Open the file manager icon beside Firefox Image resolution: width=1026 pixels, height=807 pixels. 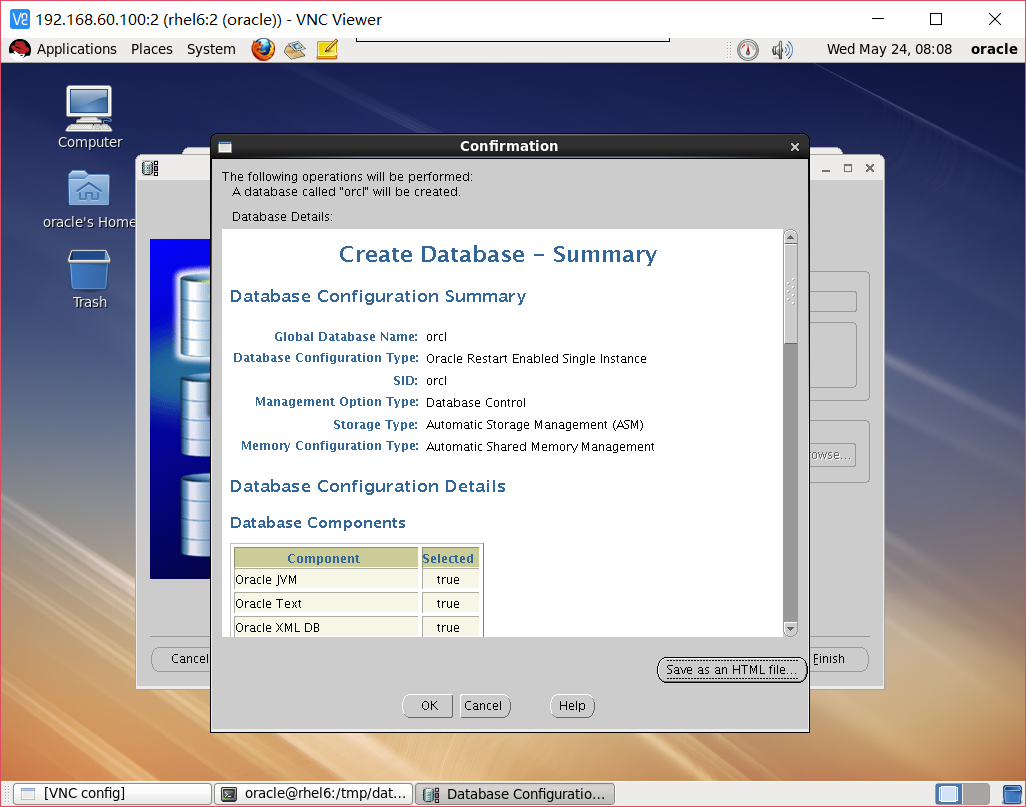(294, 49)
